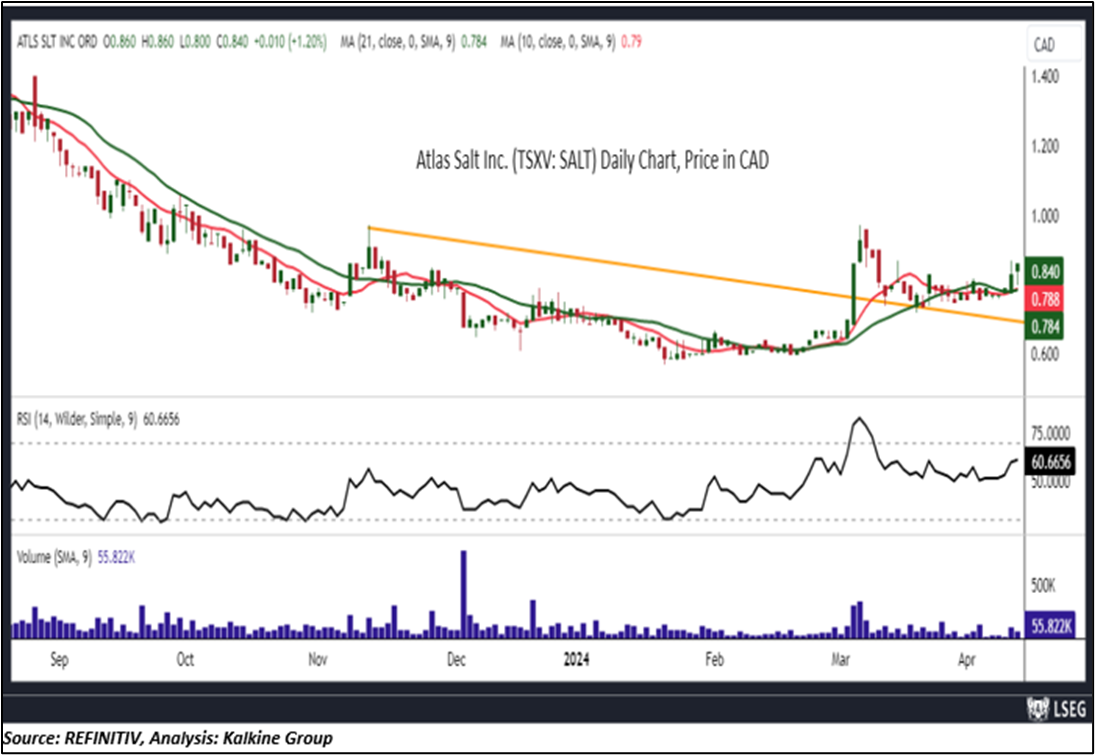
Task: Click the Nov label on time axis
Action: tap(318, 659)
